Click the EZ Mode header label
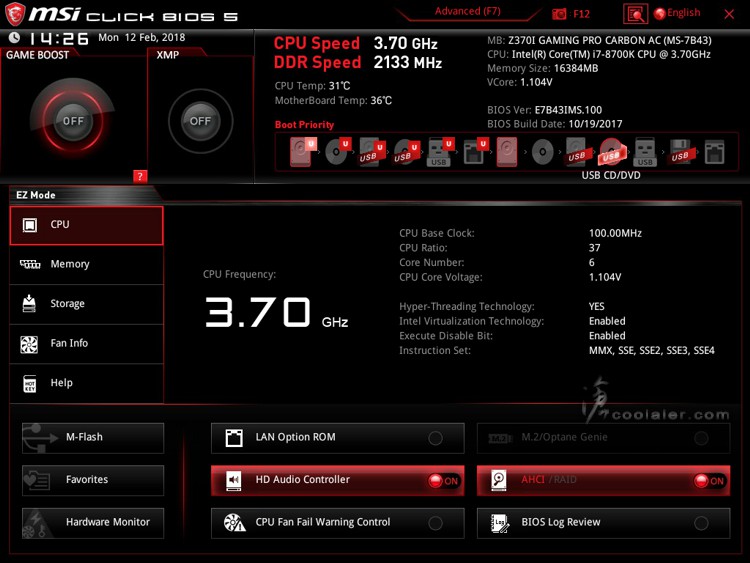The height and width of the screenshot is (563, 750). tap(35, 195)
